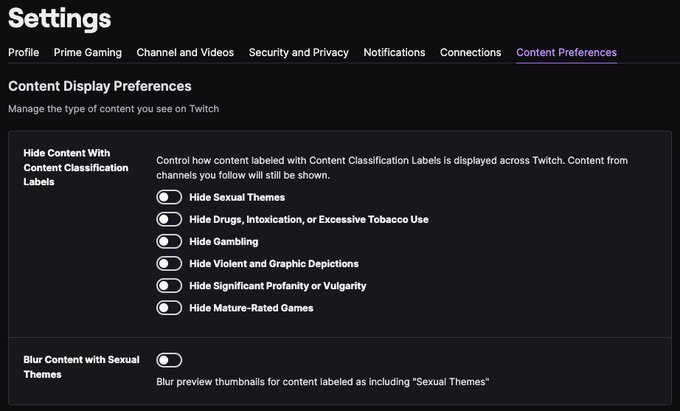Go to Security and Privacy tab

point(298,52)
